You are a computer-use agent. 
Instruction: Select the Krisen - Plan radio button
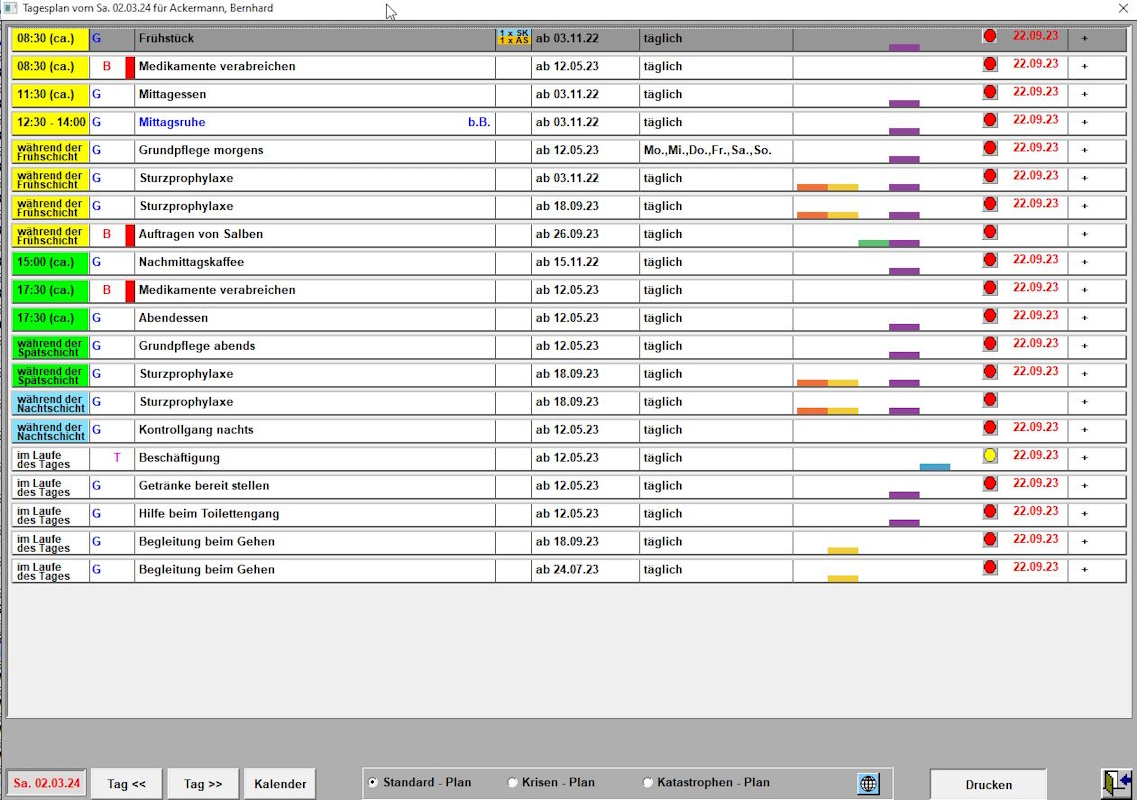[x=512, y=783]
